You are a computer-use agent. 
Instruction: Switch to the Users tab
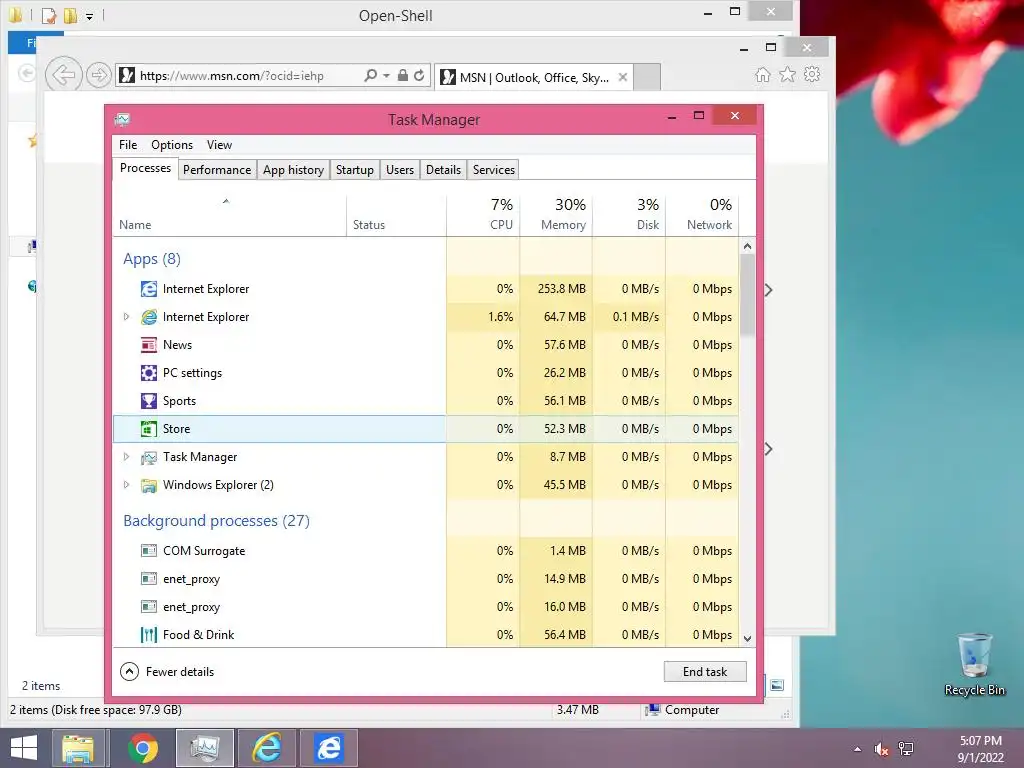(400, 170)
